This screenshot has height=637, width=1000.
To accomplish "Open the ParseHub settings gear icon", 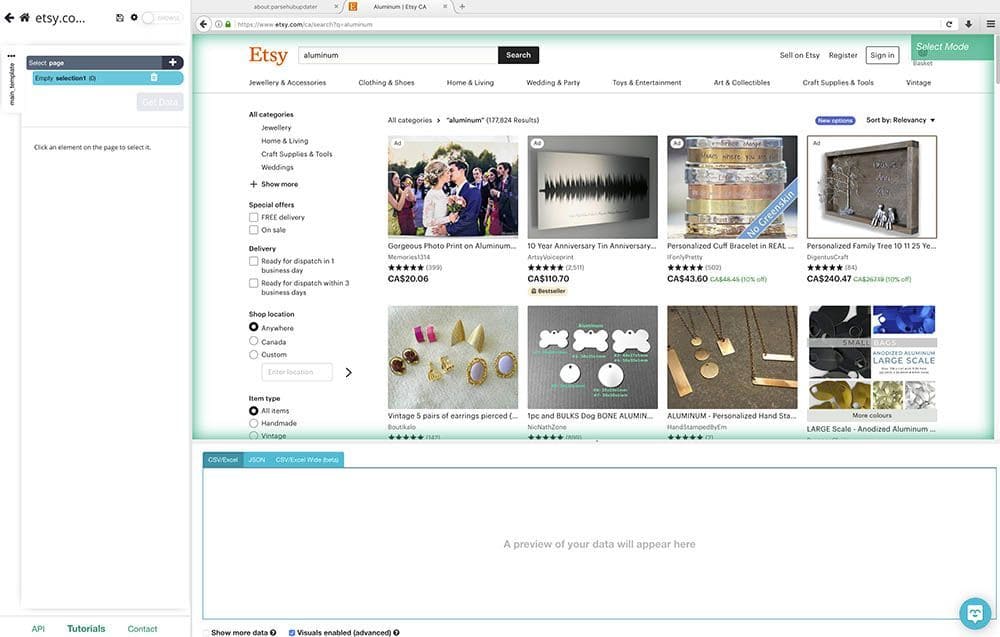I will [134, 17].
